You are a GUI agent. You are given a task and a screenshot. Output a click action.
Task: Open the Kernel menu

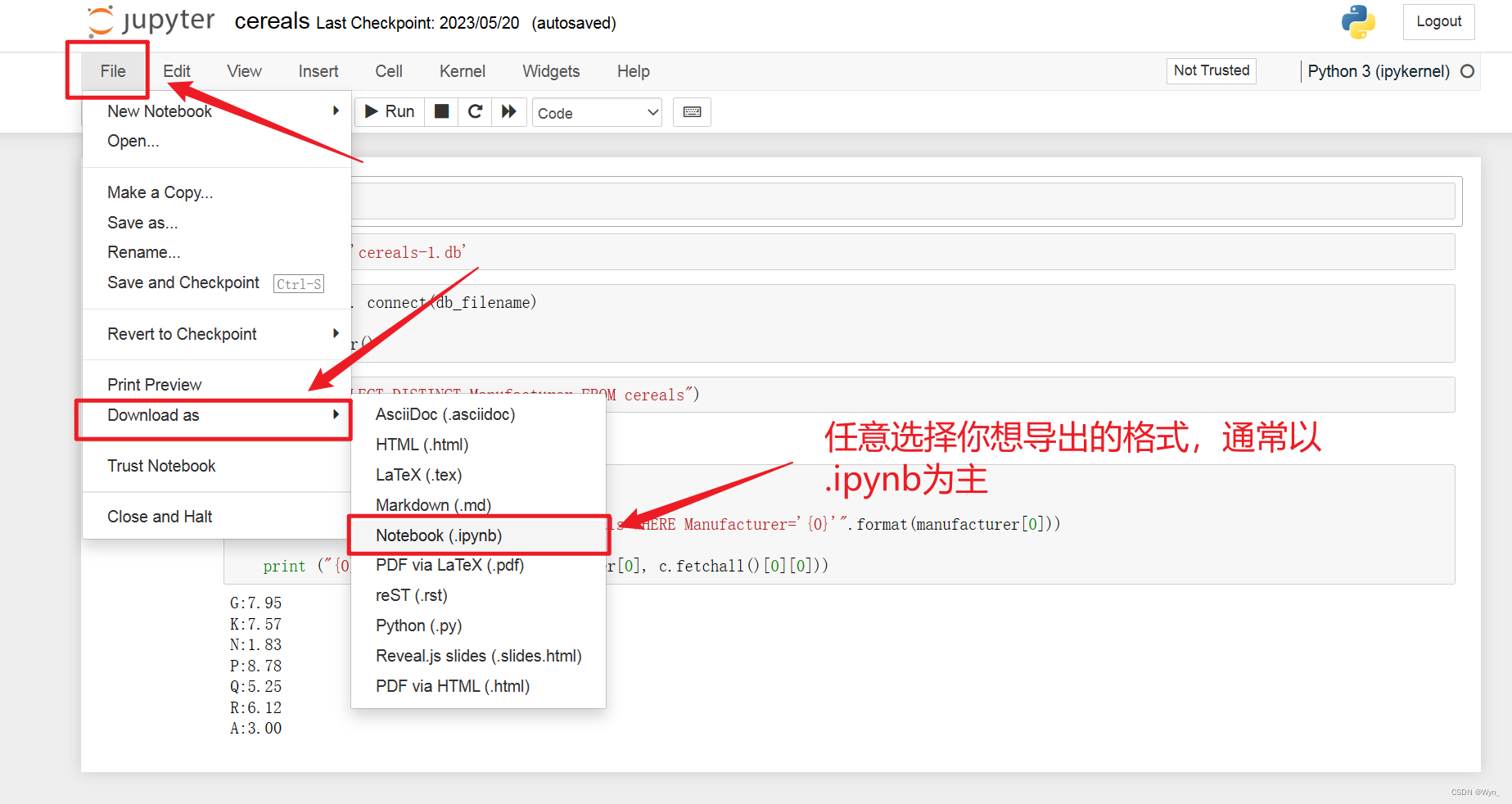463,71
